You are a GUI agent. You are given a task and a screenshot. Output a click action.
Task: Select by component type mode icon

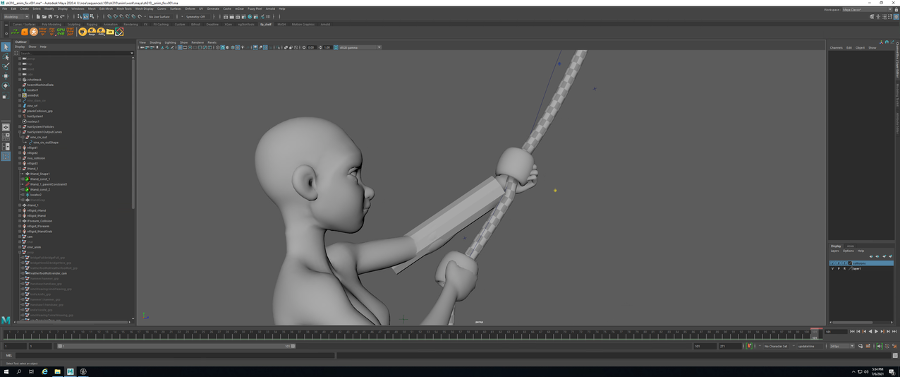coord(92,17)
